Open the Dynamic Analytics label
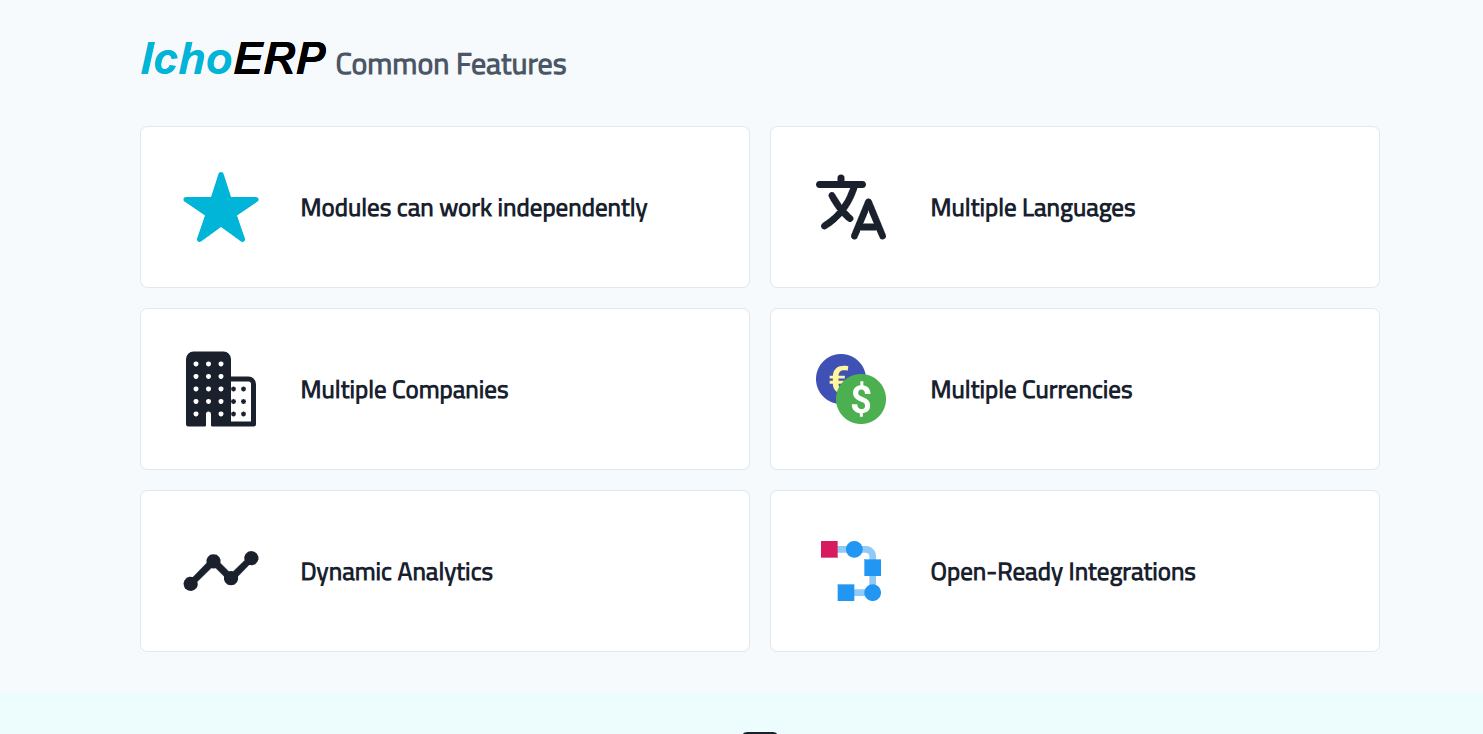The height and width of the screenshot is (734, 1483). click(x=397, y=572)
